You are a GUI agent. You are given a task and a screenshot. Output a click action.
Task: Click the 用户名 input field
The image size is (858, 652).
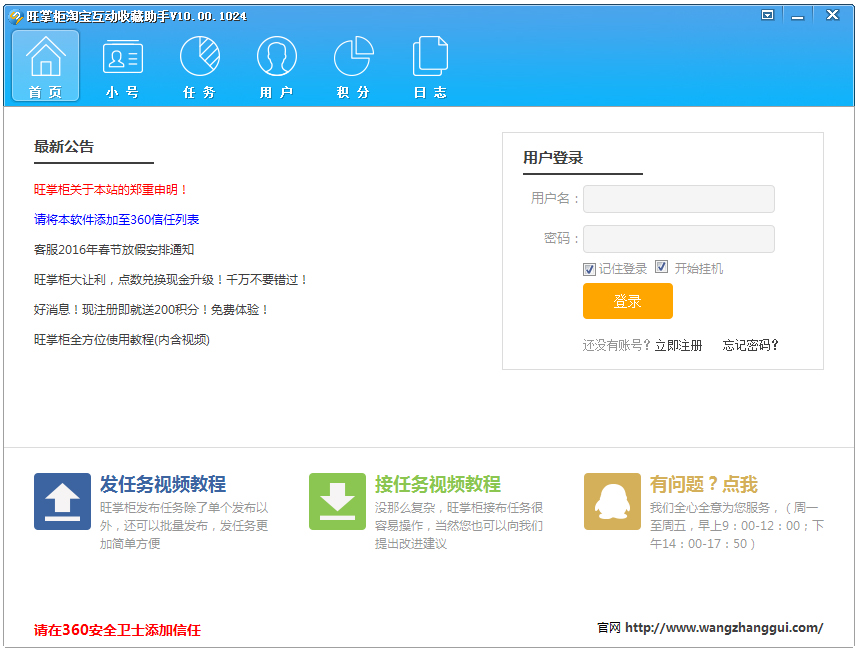pos(678,199)
